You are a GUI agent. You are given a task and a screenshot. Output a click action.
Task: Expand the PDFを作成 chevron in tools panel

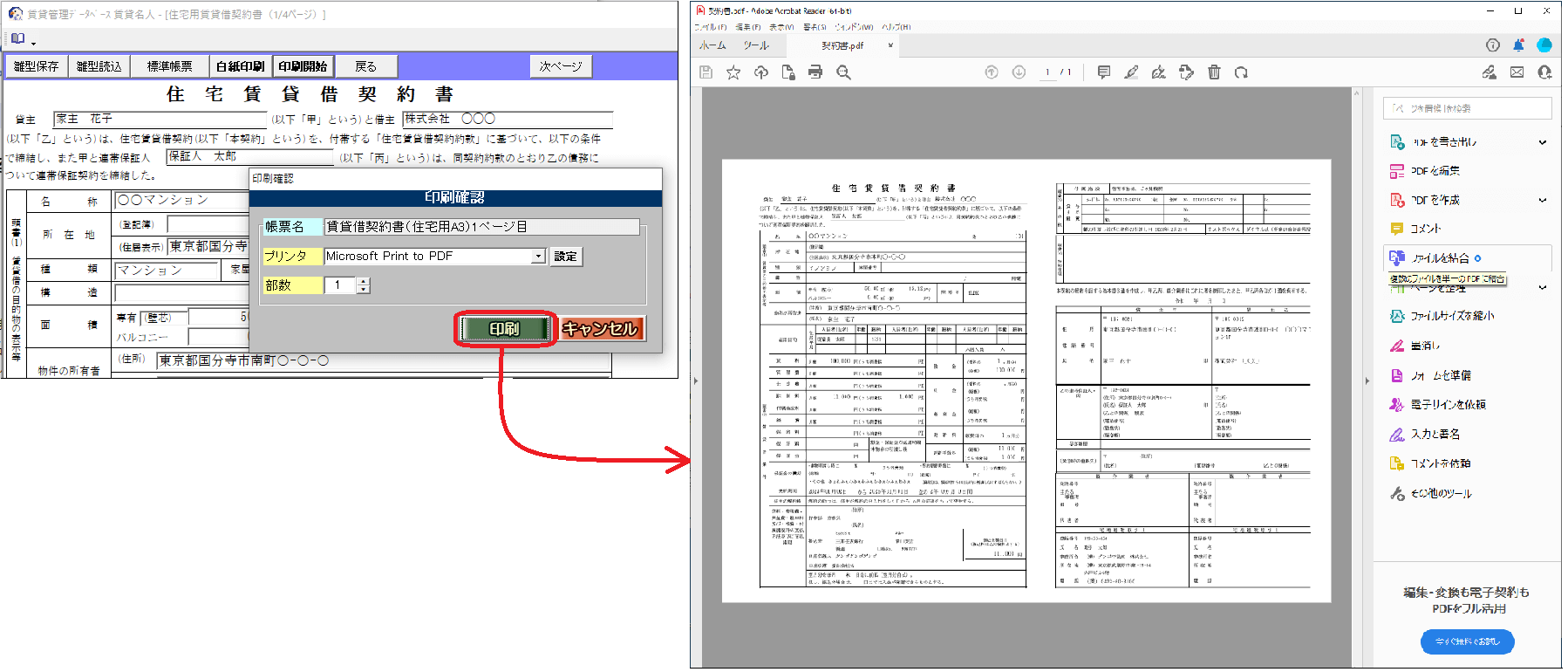tap(1542, 200)
